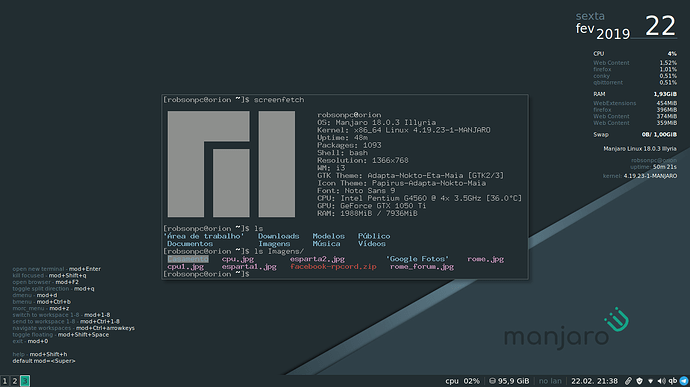This screenshot has height=387, width=690.
Task: Open the Telegram tray icon
Action: point(684,381)
